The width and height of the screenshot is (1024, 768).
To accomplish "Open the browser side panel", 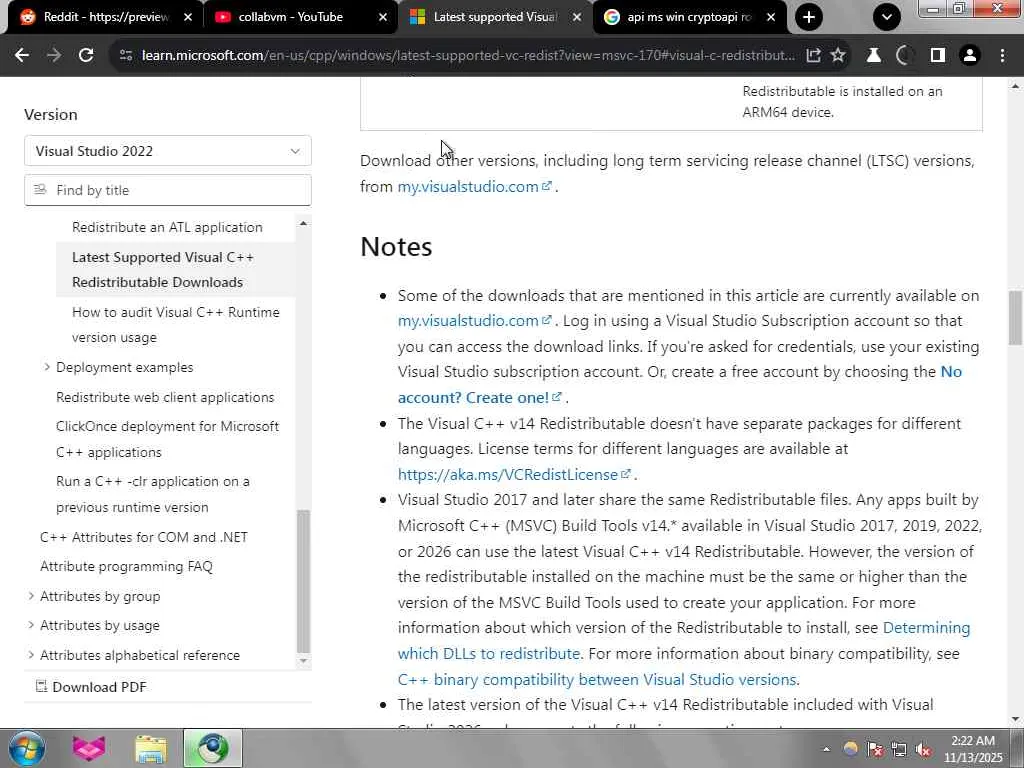I will tap(938, 56).
